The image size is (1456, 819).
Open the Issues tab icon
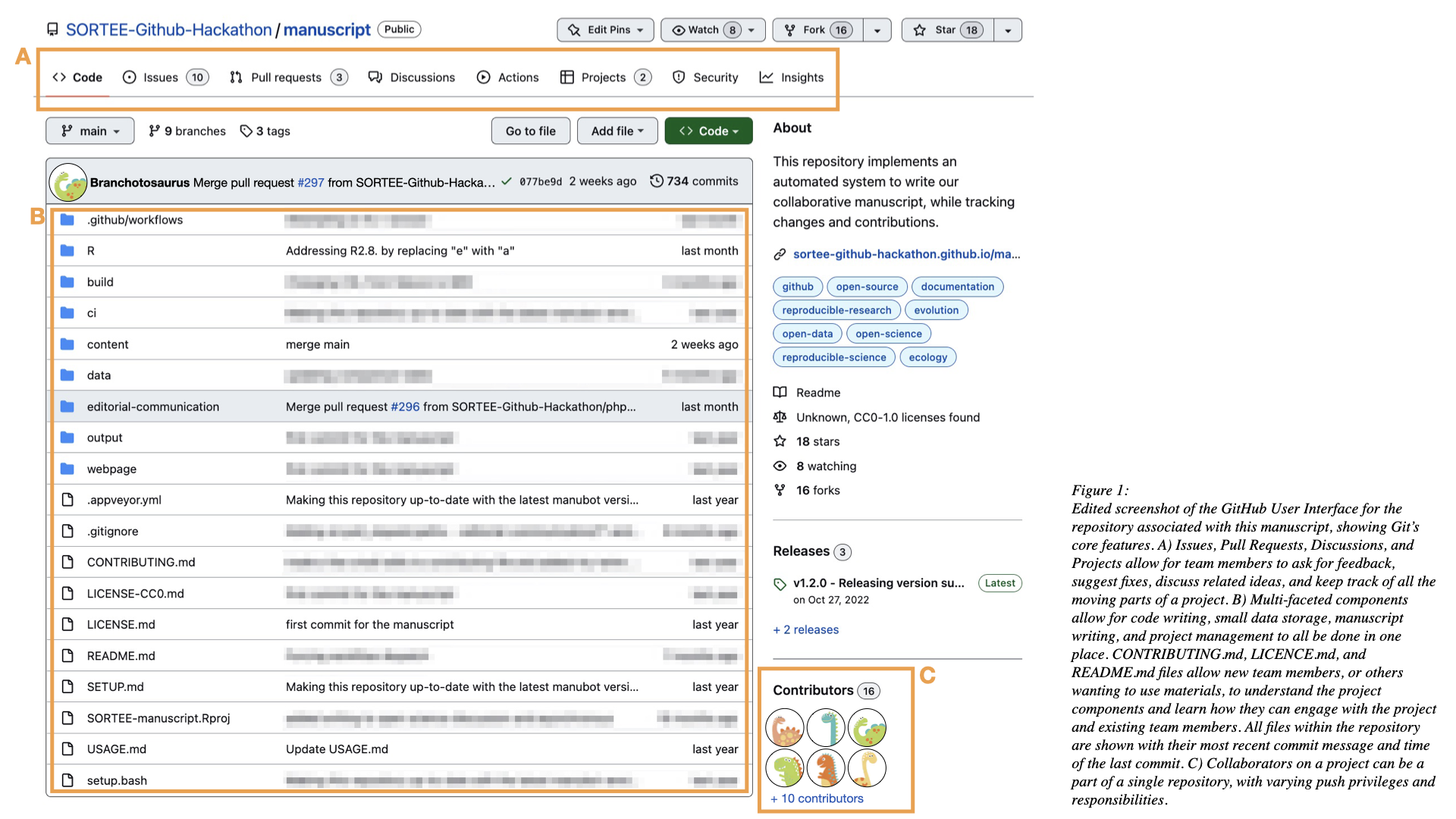(130, 77)
